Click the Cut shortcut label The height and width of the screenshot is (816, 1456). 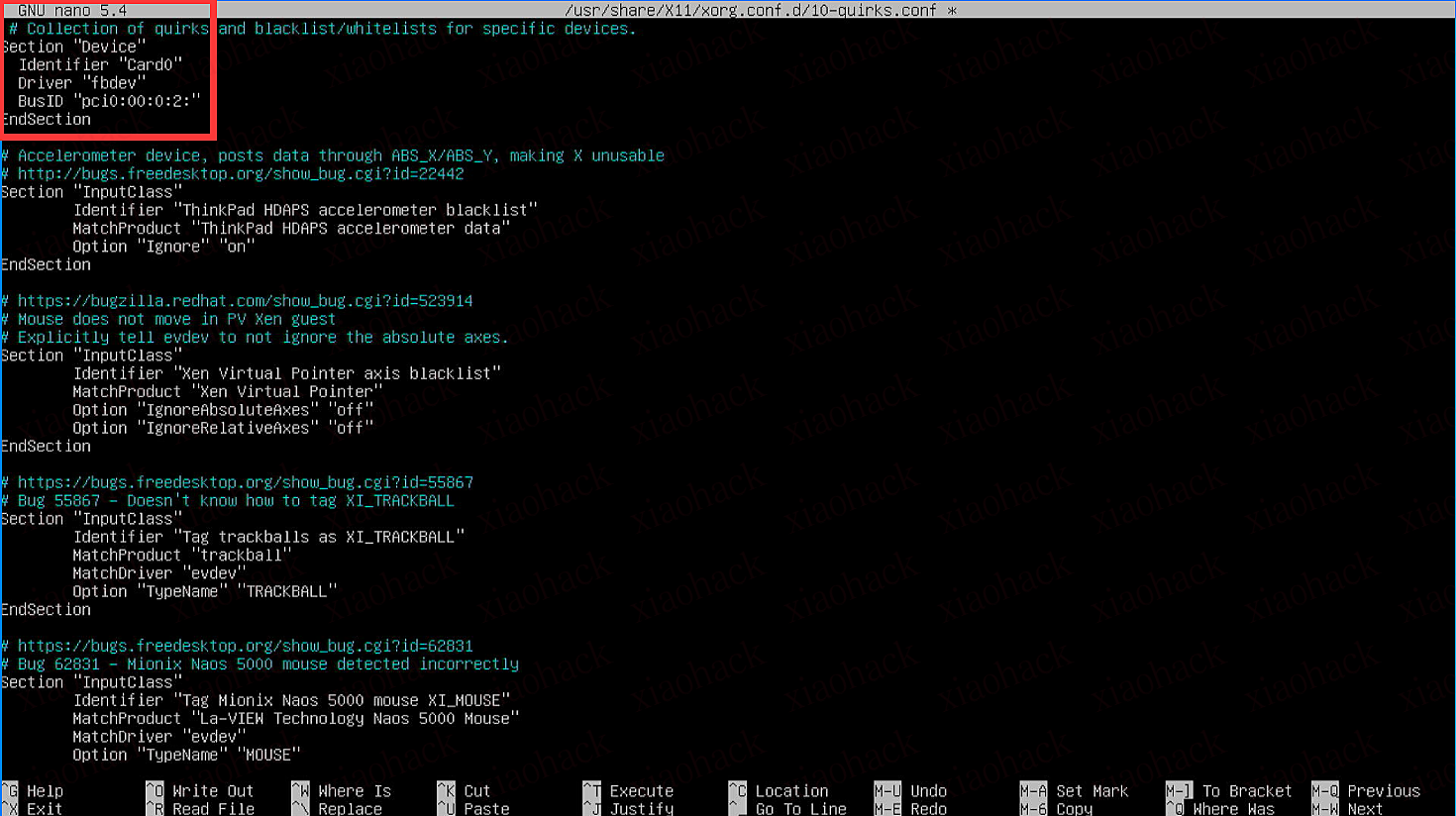[476, 791]
